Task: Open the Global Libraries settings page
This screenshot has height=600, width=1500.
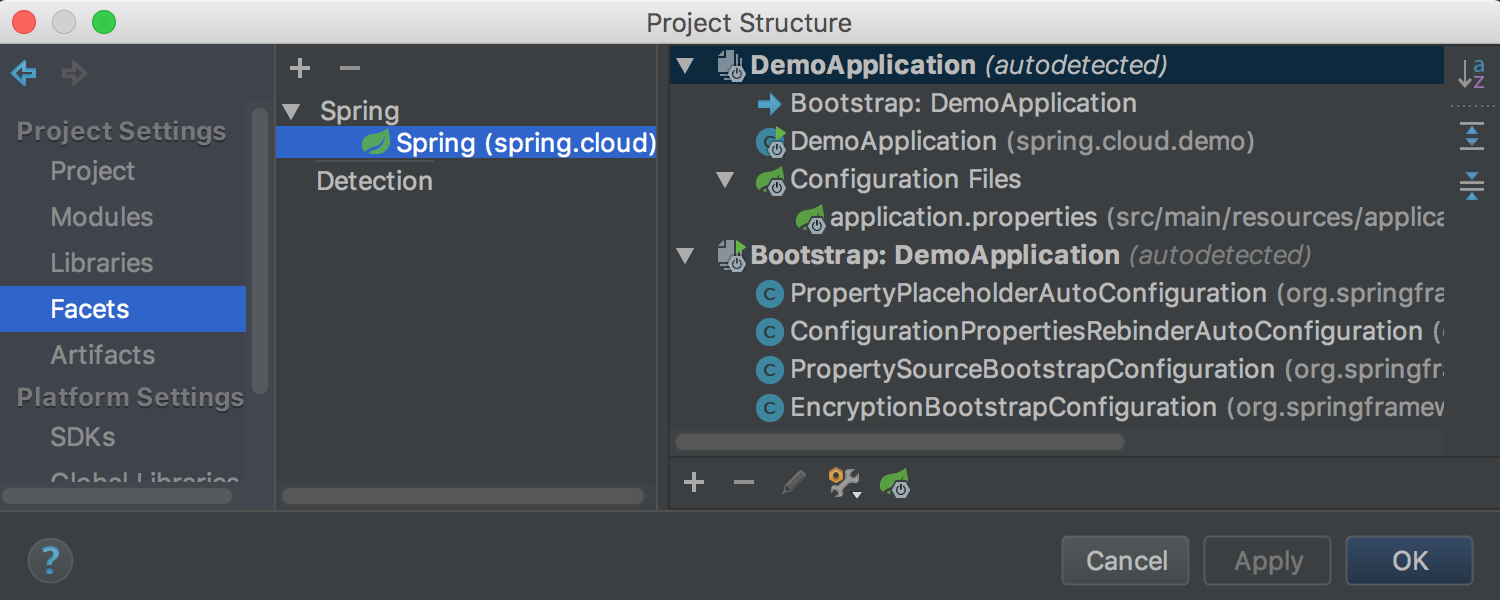Action: pyautogui.click(x=145, y=478)
